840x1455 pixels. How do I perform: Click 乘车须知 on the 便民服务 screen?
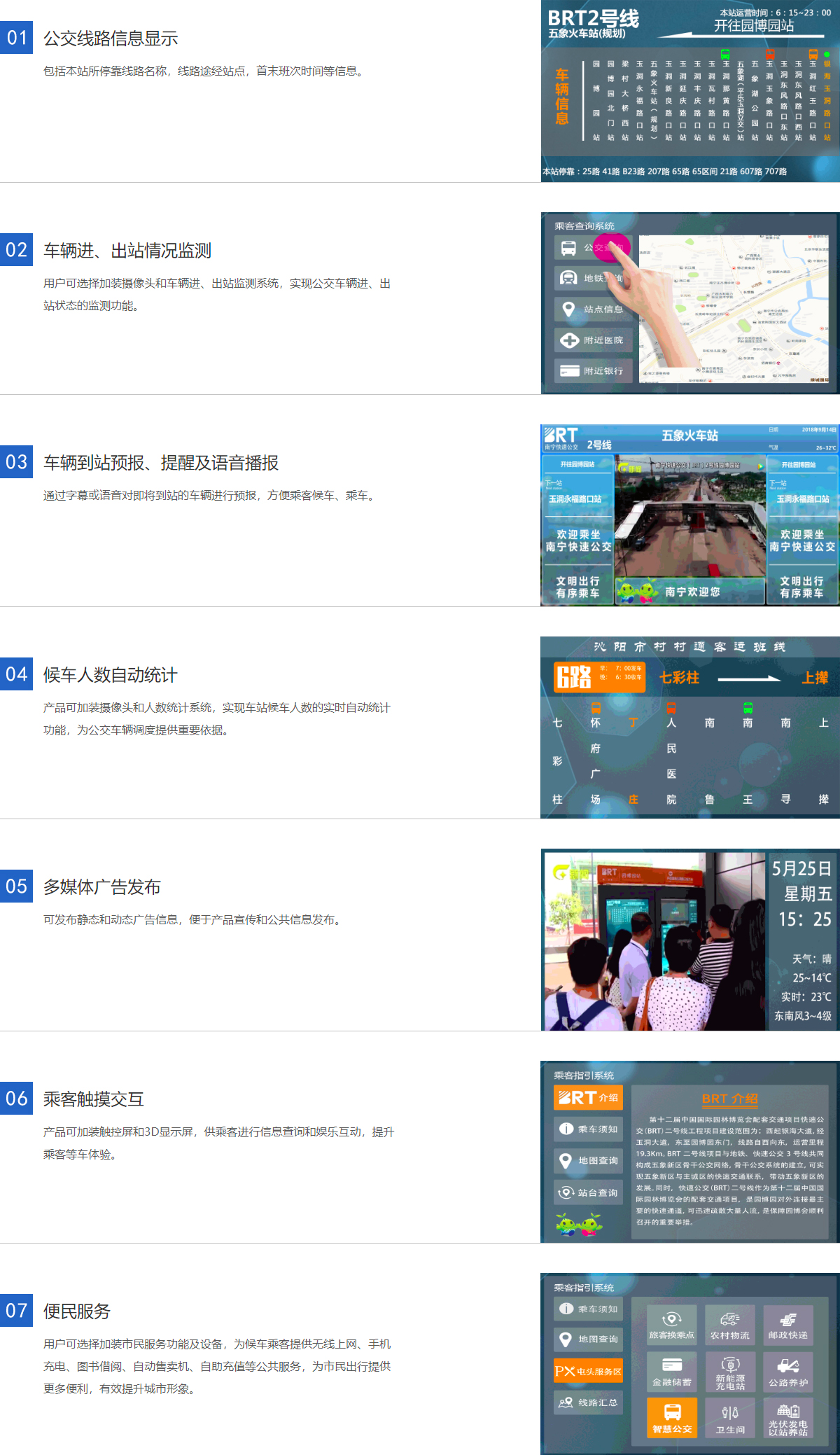coord(588,1309)
